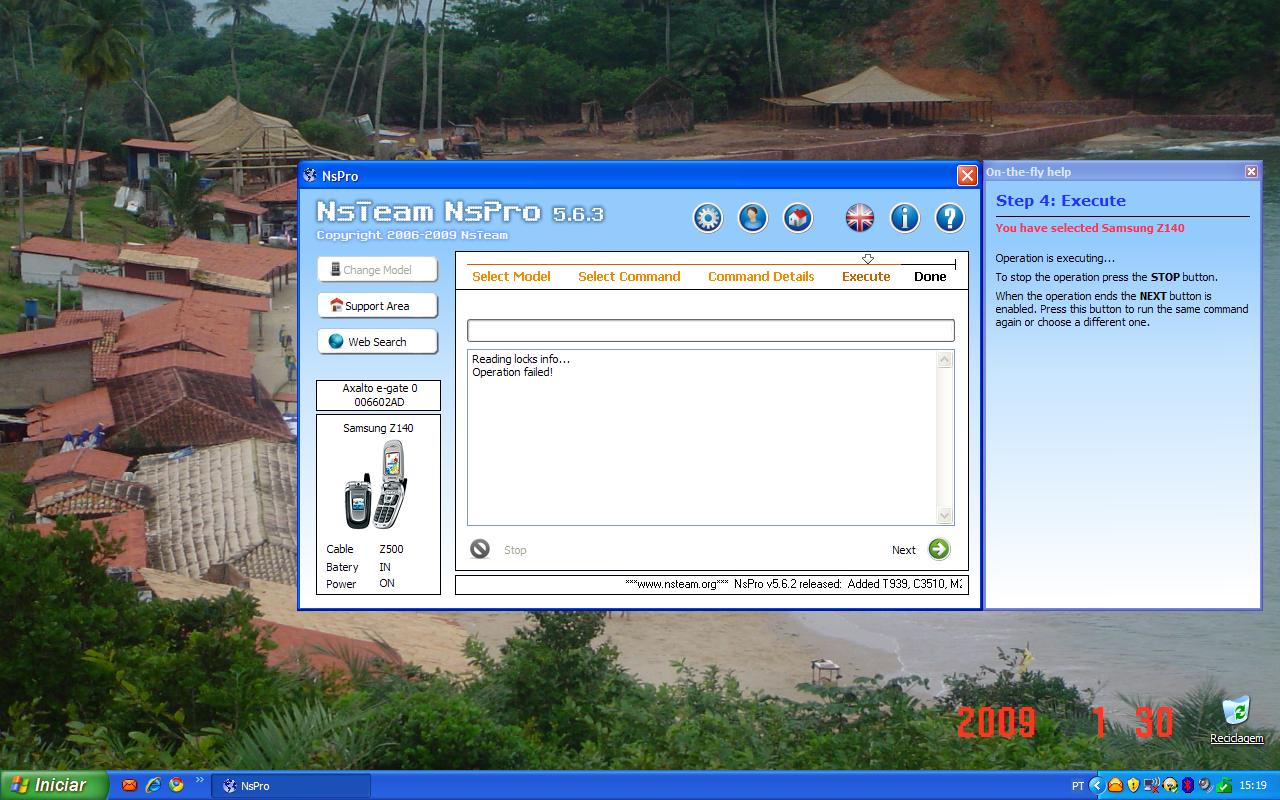Click the "Operation failed!" log line
This screenshot has width=1280, height=800.
(x=512, y=372)
